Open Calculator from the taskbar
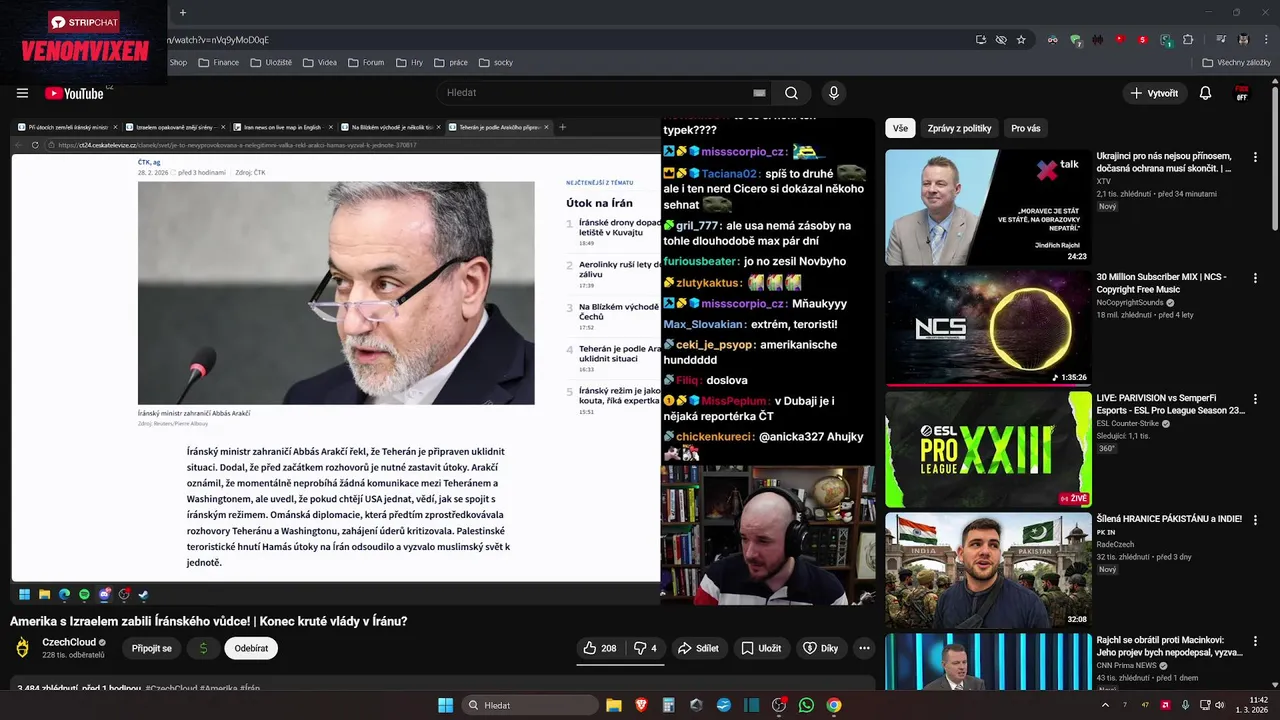This screenshot has width=1280, height=720. pyautogui.click(x=668, y=705)
